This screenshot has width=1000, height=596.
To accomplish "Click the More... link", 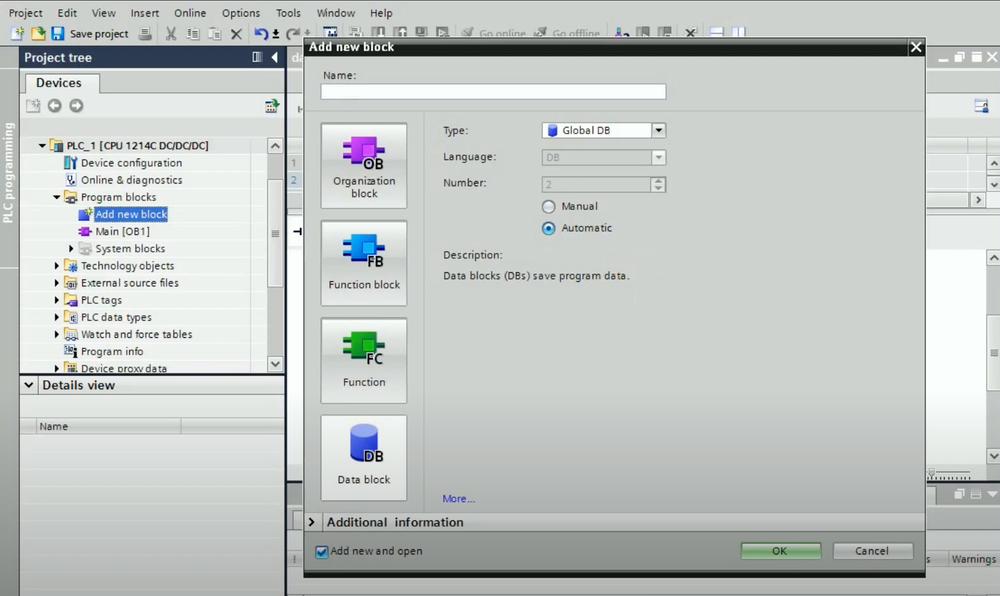I will tap(458, 498).
